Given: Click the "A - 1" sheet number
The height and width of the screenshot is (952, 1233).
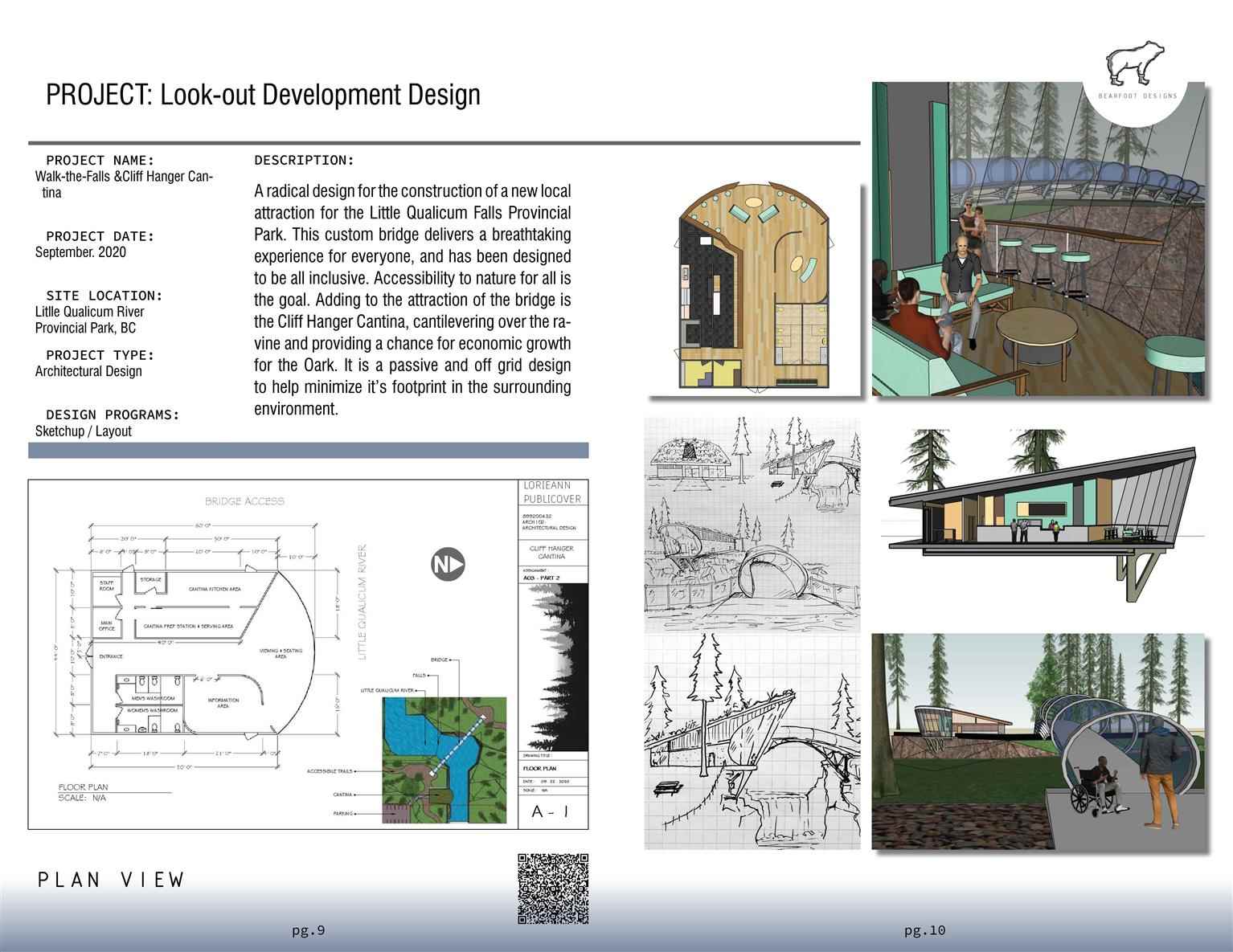Looking at the screenshot, I should click(x=551, y=812).
